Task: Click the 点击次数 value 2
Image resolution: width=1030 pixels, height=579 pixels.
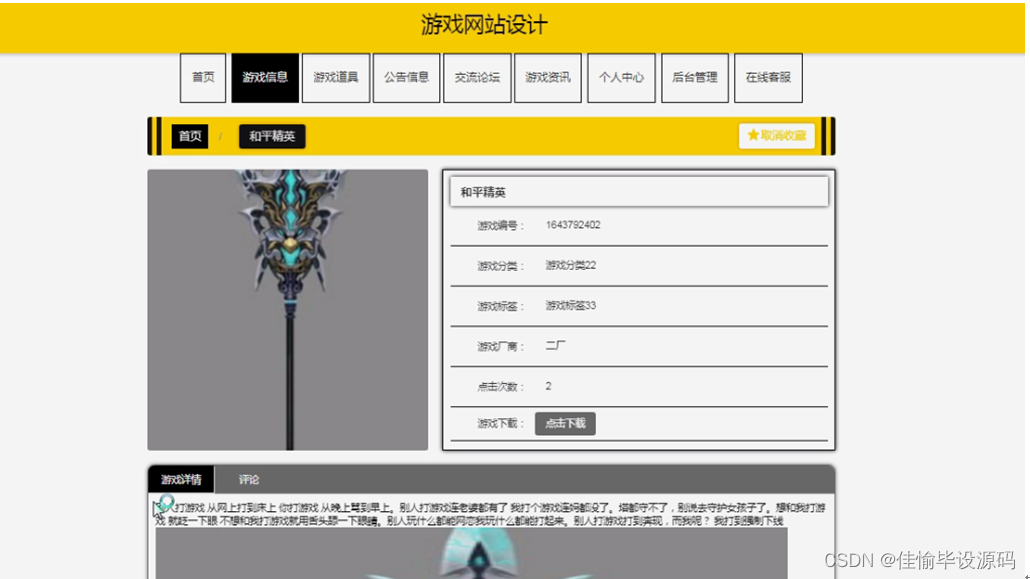Action: (x=549, y=386)
